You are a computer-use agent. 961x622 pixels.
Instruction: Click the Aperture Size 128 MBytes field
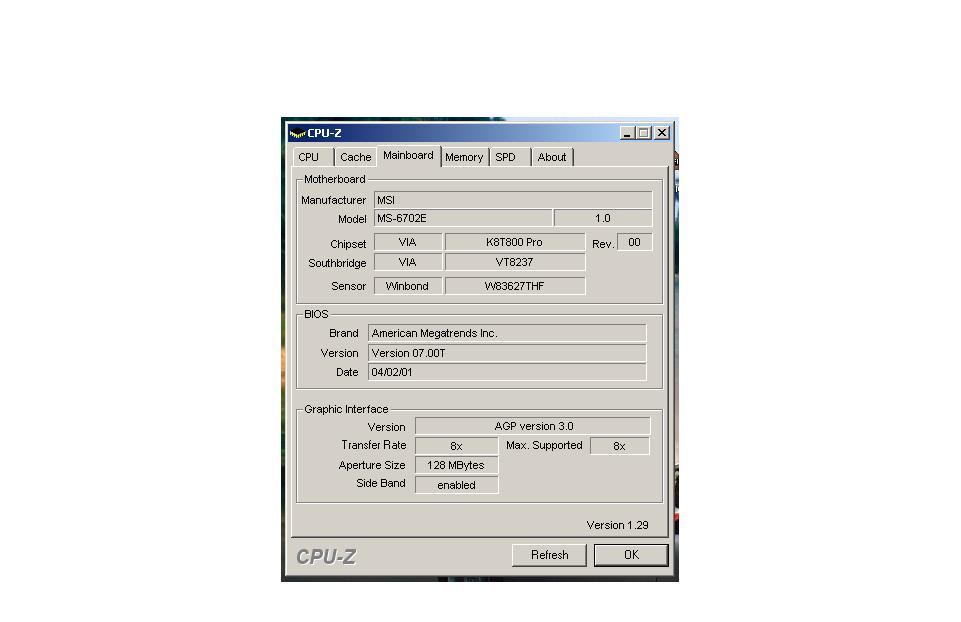[x=457, y=465]
